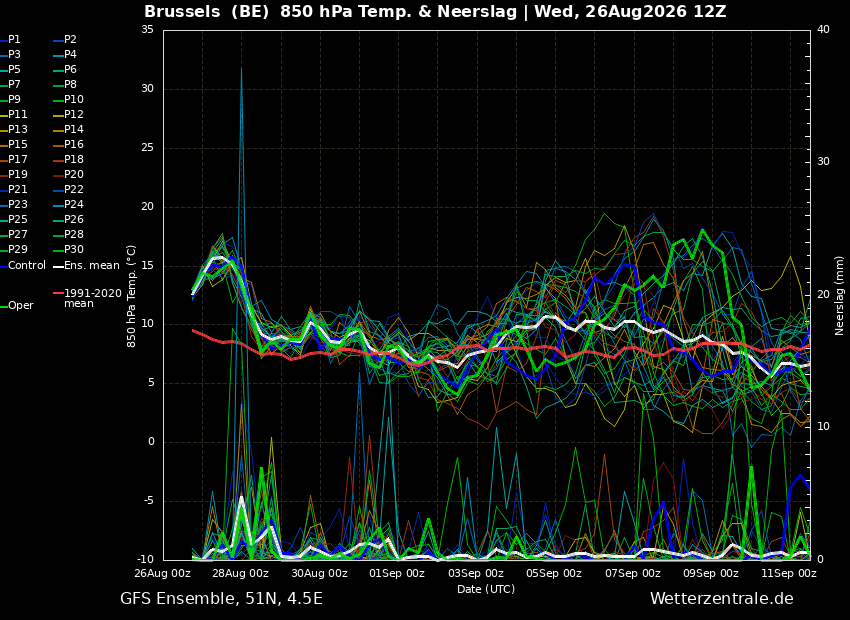850x620 pixels.
Task: Click the P2 legend label
Action: click(70, 40)
